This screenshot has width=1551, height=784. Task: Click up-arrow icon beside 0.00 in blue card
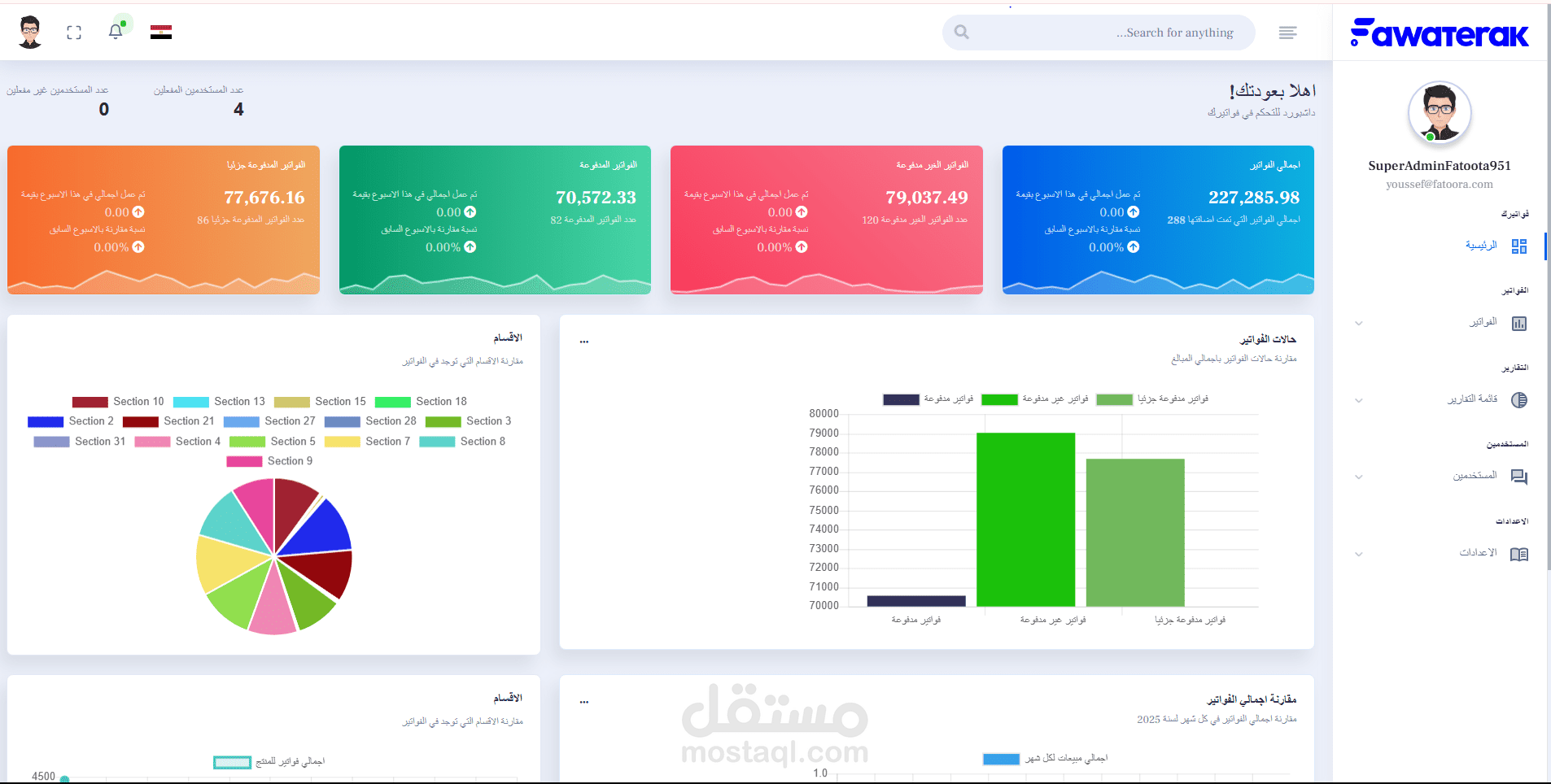(1134, 212)
